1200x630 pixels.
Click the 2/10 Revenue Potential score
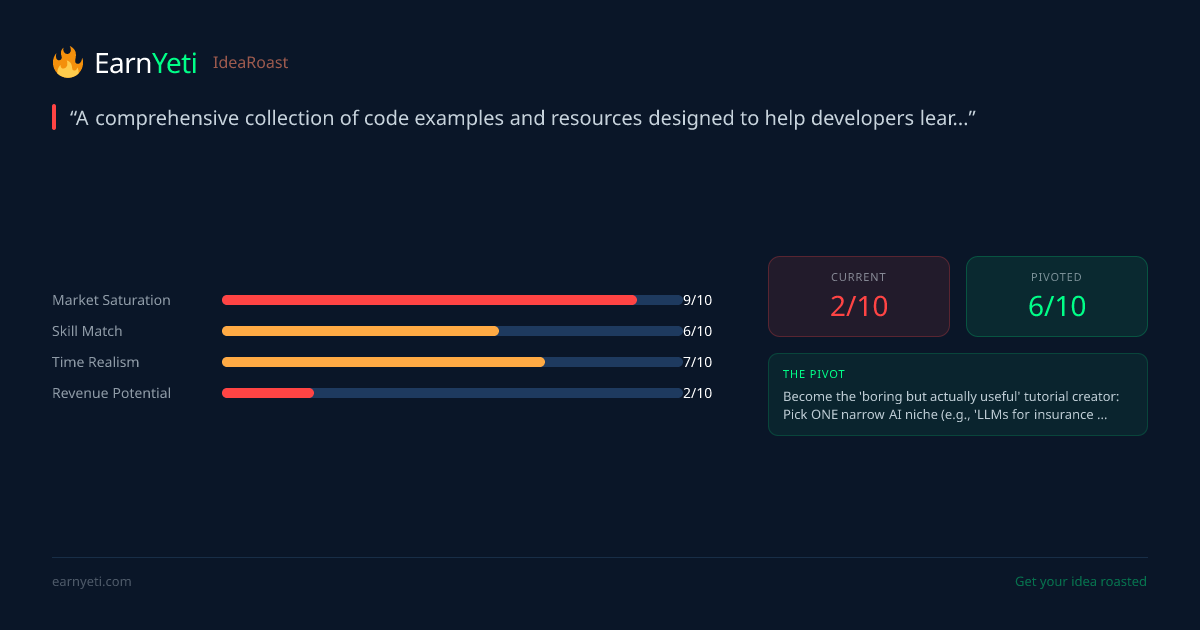(x=697, y=393)
